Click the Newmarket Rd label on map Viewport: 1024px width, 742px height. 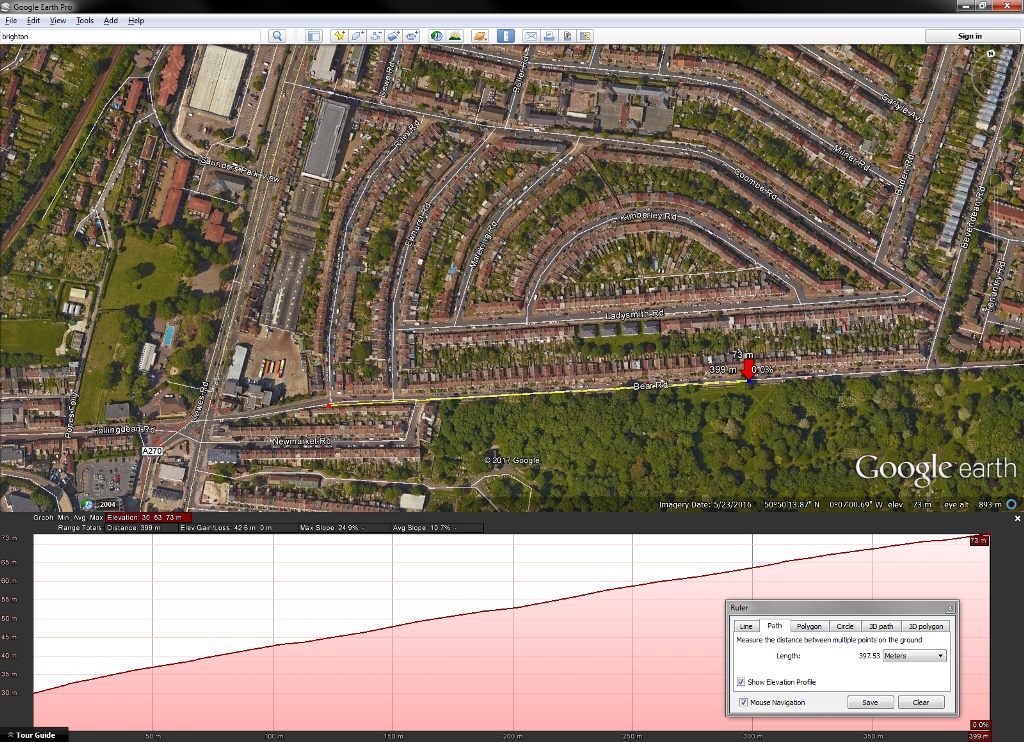pyautogui.click(x=301, y=442)
